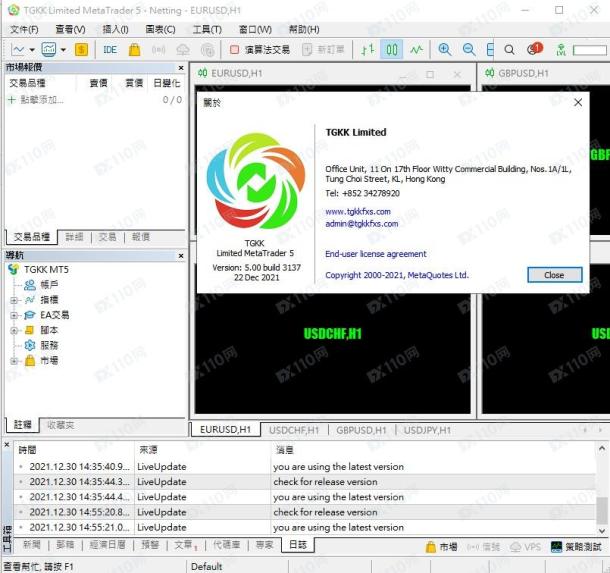Click the Close button in About dialog
The height and width of the screenshot is (573, 610).
(x=554, y=275)
